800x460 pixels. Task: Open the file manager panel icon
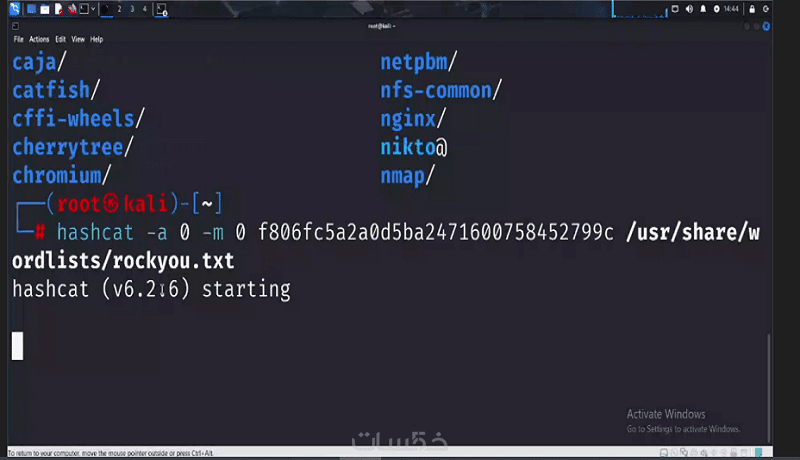pos(45,9)
